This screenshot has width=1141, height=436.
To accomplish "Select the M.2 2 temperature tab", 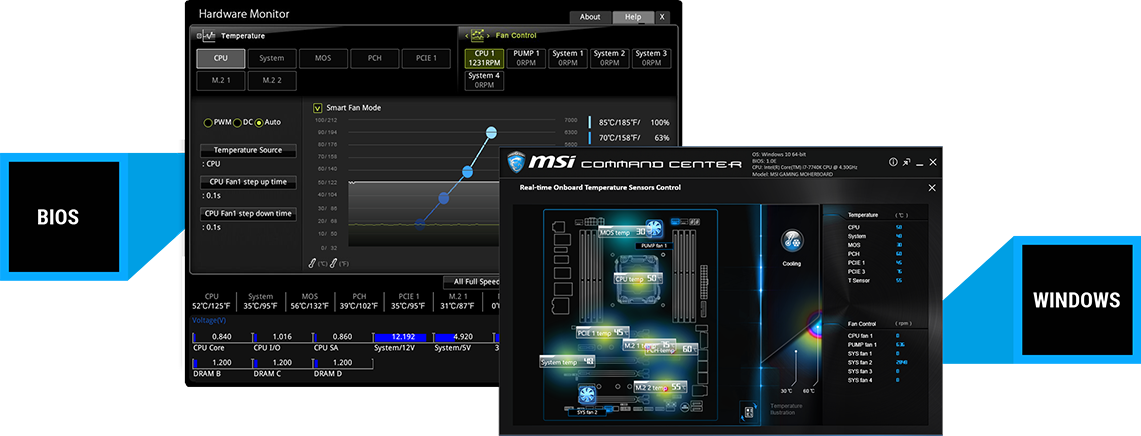I will click(271, 81).
